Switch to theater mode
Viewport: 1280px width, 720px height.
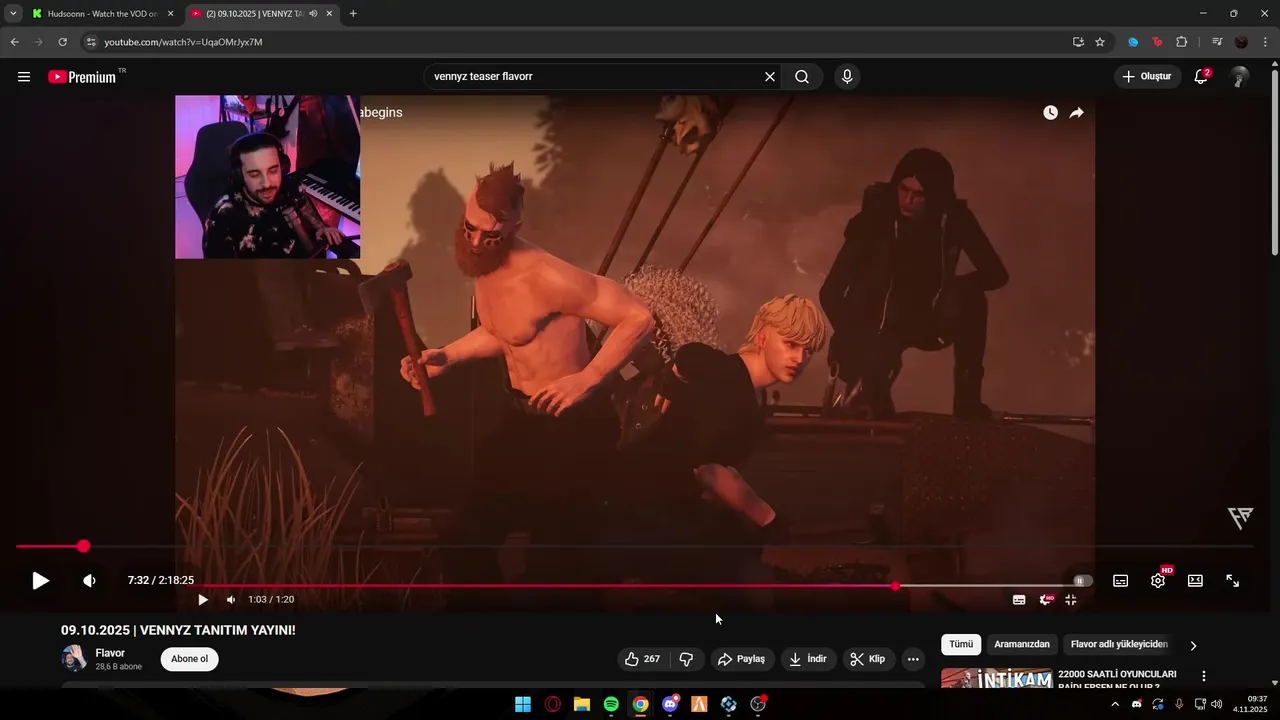point(1195,581)
